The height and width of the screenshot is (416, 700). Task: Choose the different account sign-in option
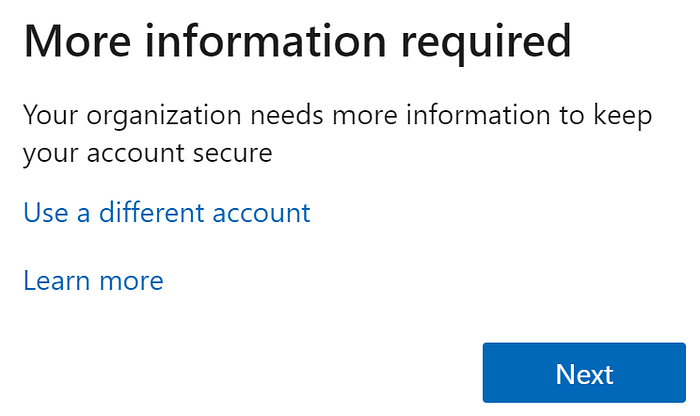click(167, 212)
